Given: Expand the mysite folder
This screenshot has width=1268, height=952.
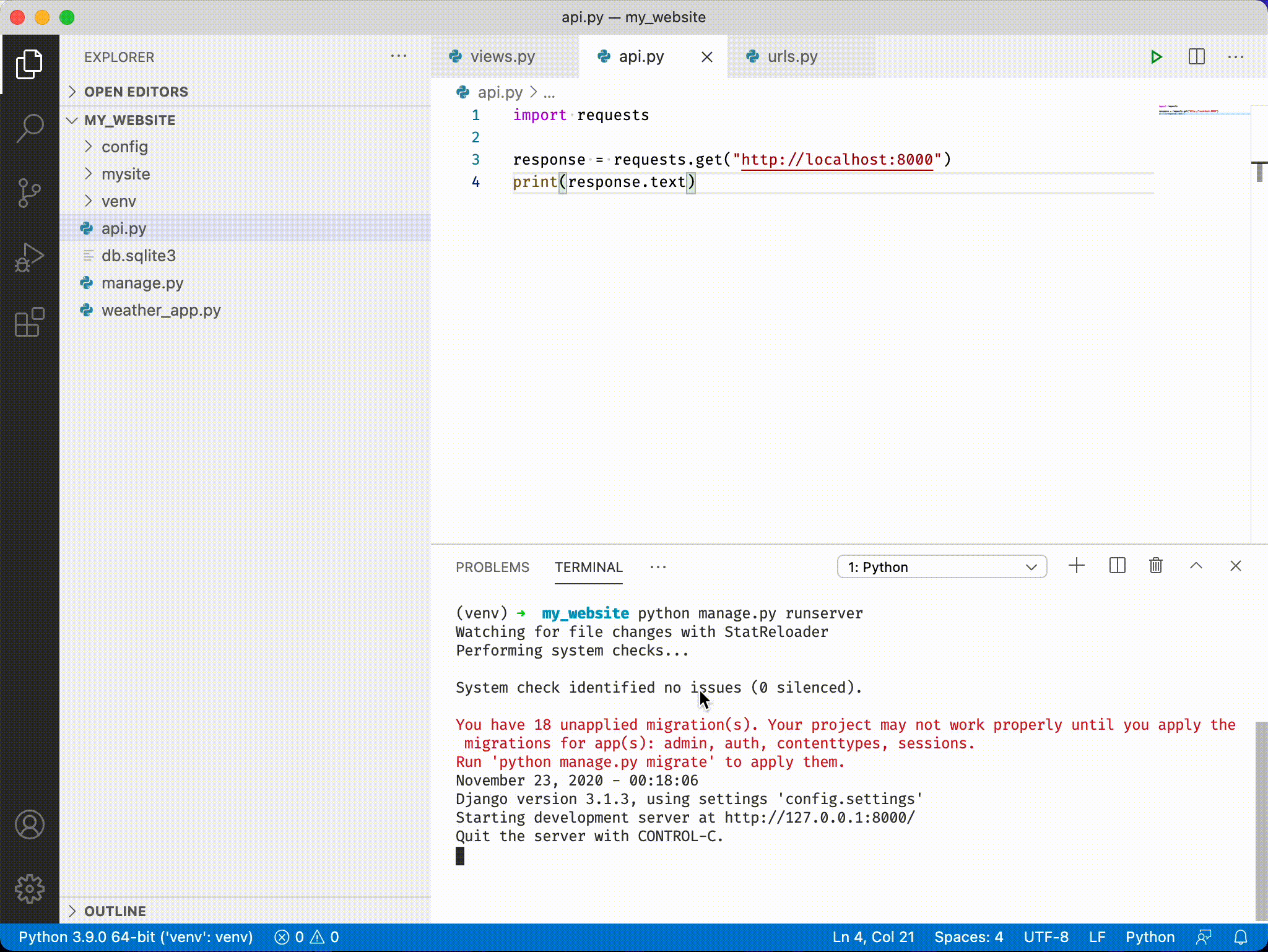Looking at the screenshot, I should [126, 174].
